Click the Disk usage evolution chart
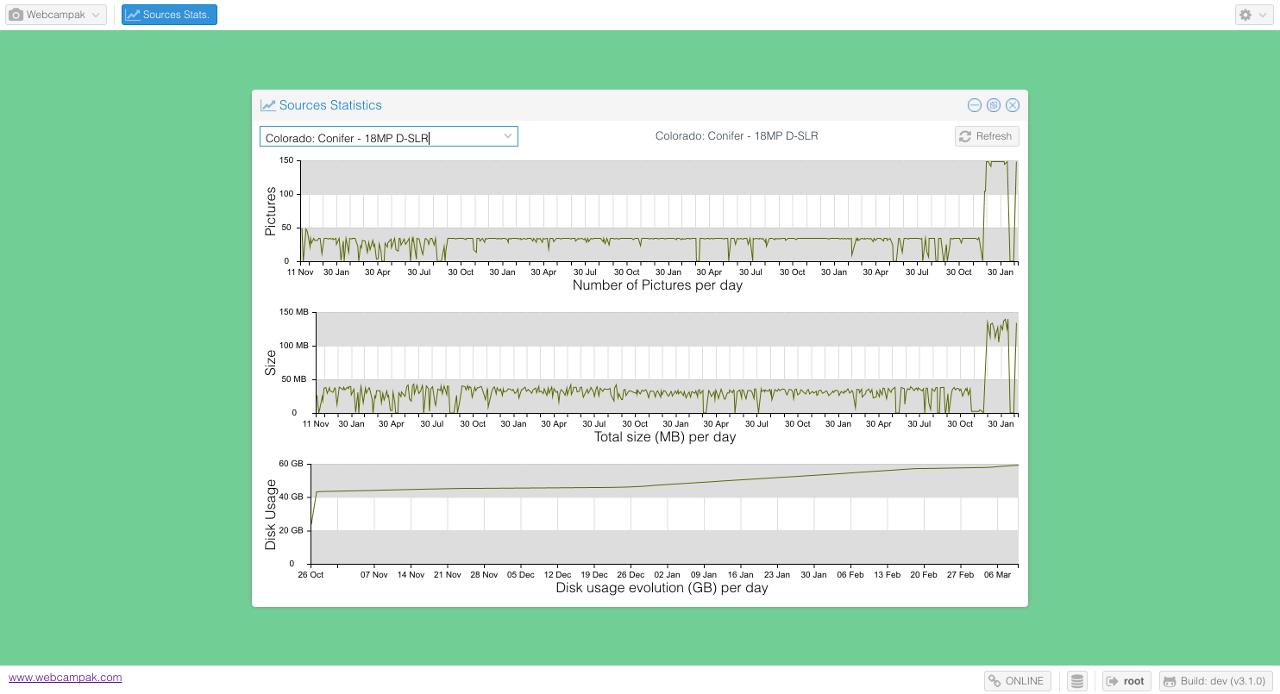This screenshot has height=694, width=1280. [664, 514]
